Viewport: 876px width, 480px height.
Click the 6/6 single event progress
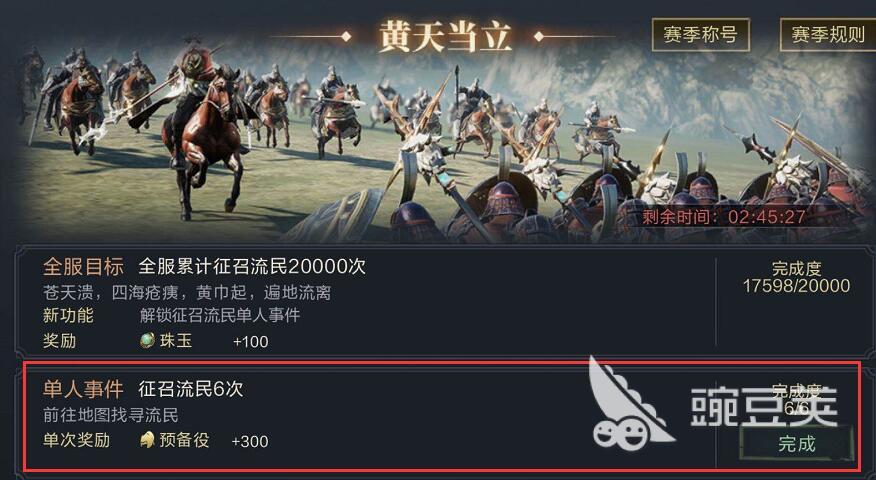point(796,408)
